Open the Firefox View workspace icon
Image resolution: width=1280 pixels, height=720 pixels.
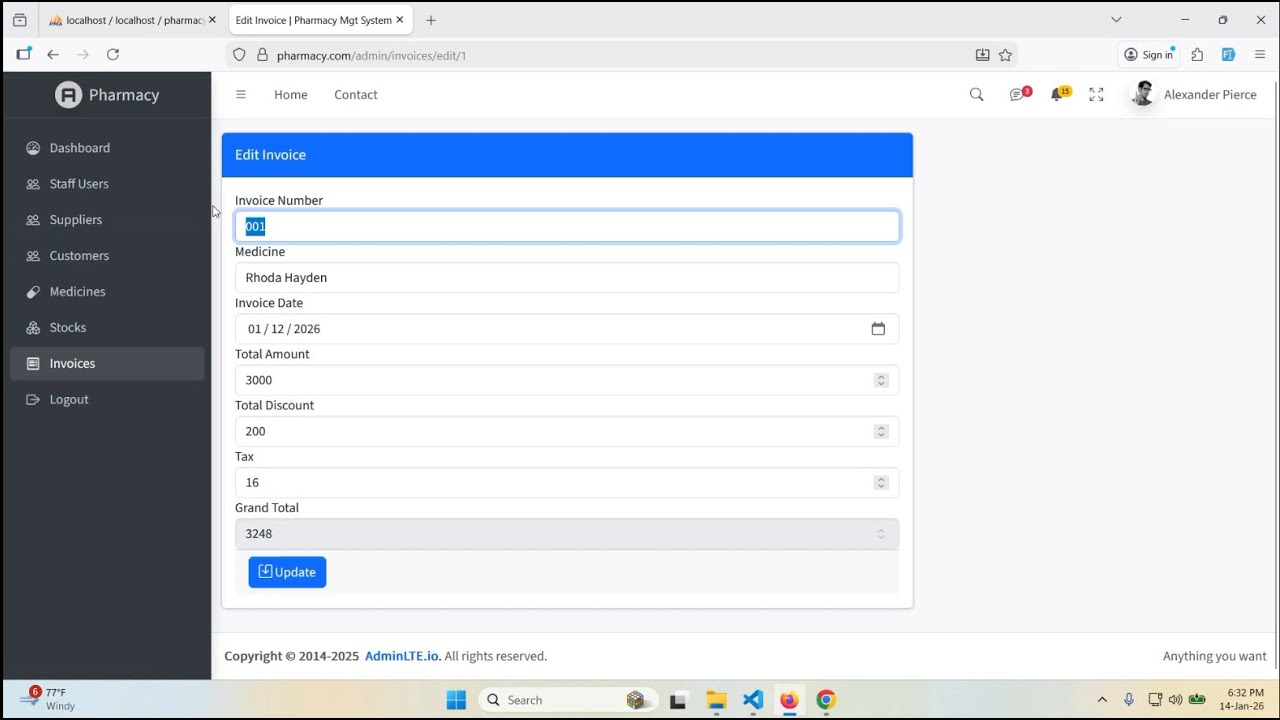20,20
